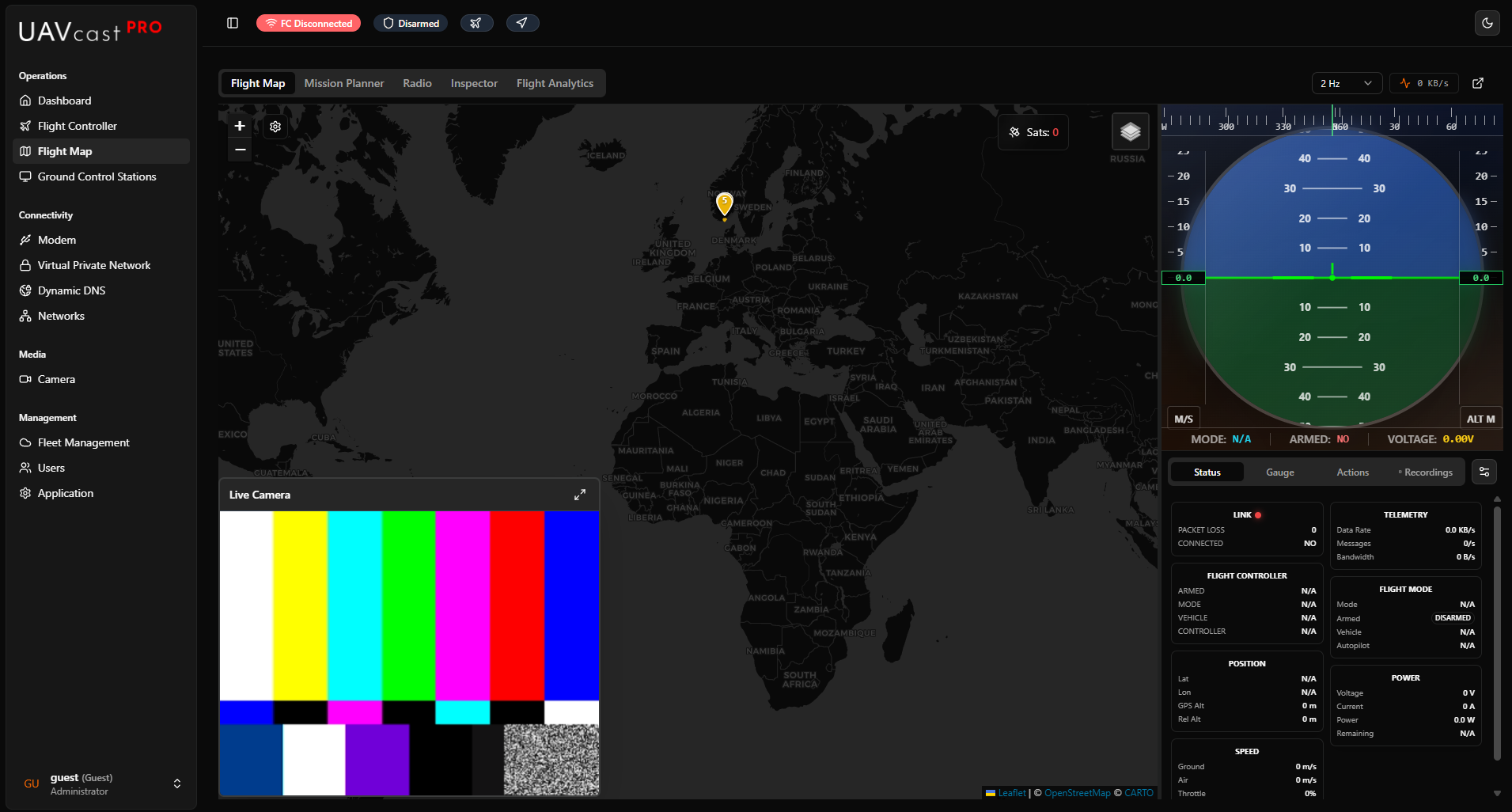1512x812 pixels.
Task: Open the 2 Hz refresh rate dropdown
Action: (1346, 83)
